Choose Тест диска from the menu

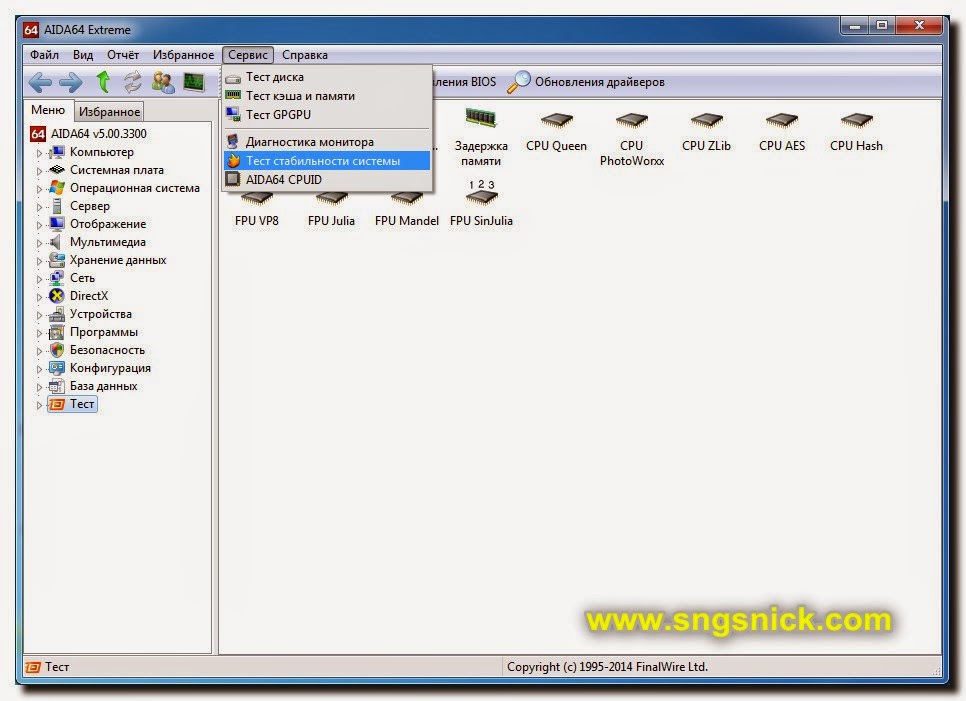[327, 77]
